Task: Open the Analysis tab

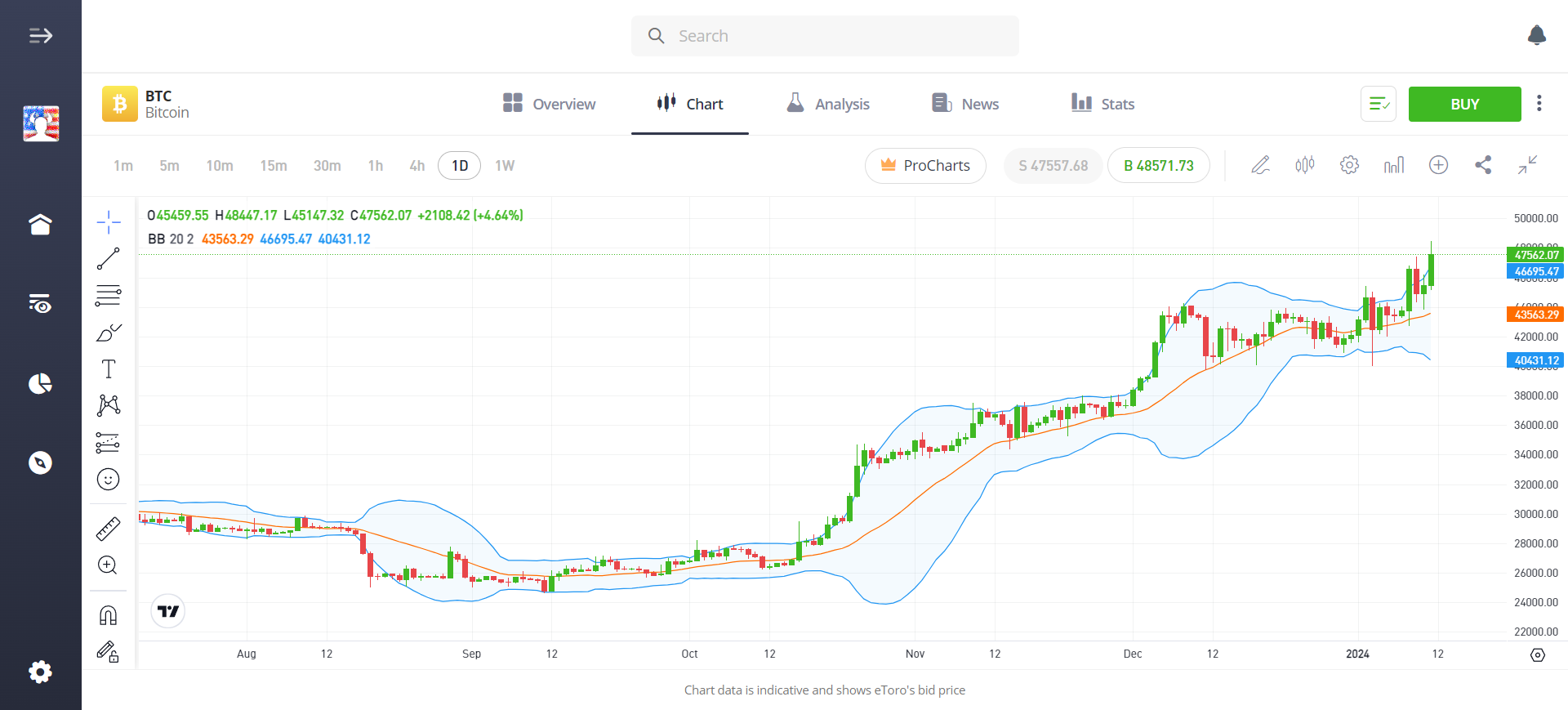Action: coord(827,104)
